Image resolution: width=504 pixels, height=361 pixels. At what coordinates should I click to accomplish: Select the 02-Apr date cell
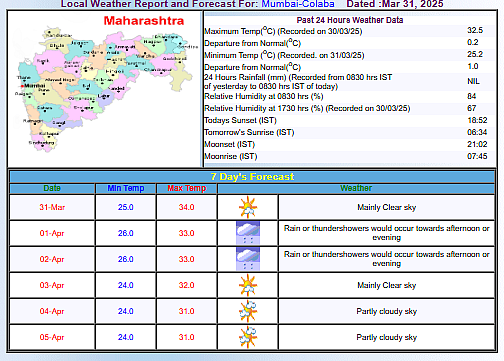[x=52, y=259]
